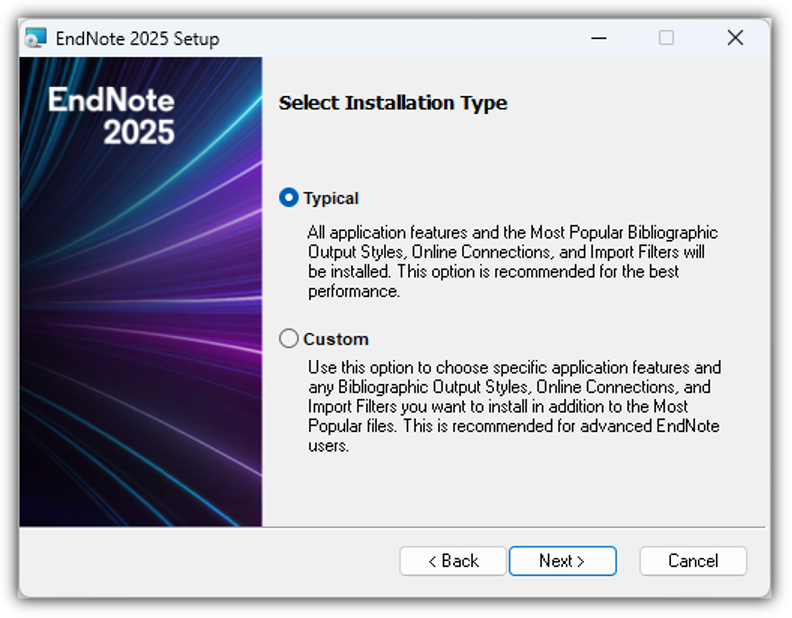
Task: Click the 'Select Installation Type' heading
Action: [x=393, y=103]
